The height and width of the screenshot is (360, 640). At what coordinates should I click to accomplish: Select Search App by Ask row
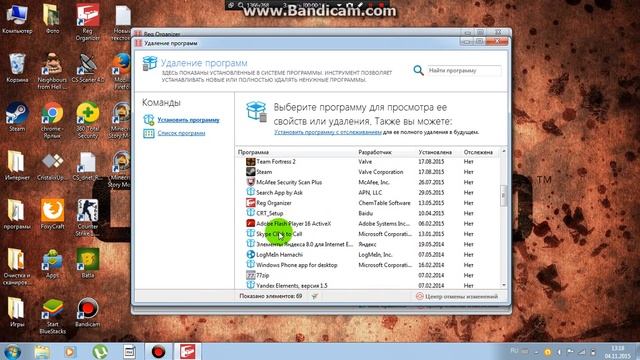point(368,193)
